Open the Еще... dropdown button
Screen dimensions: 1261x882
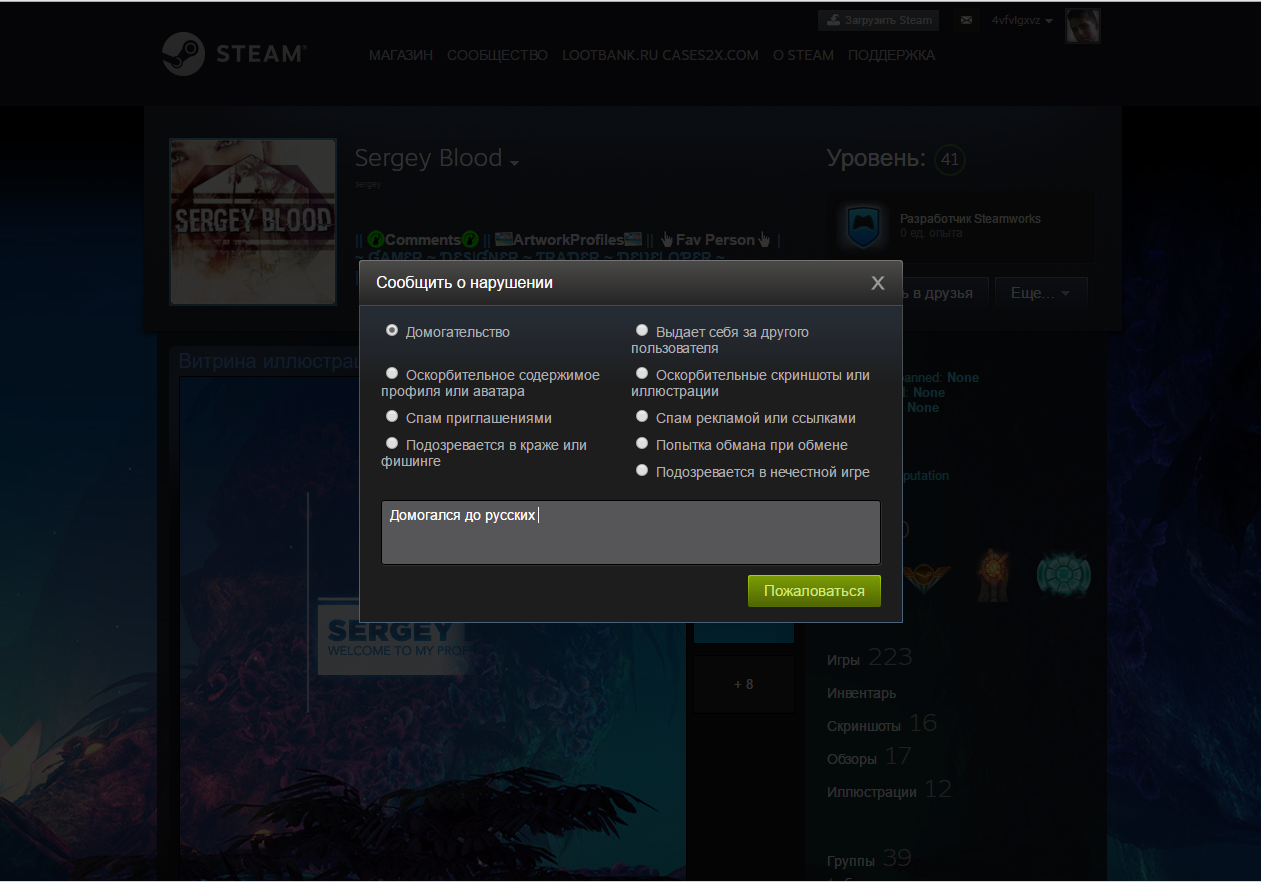pyautogui.click(x=1041, y=293)
